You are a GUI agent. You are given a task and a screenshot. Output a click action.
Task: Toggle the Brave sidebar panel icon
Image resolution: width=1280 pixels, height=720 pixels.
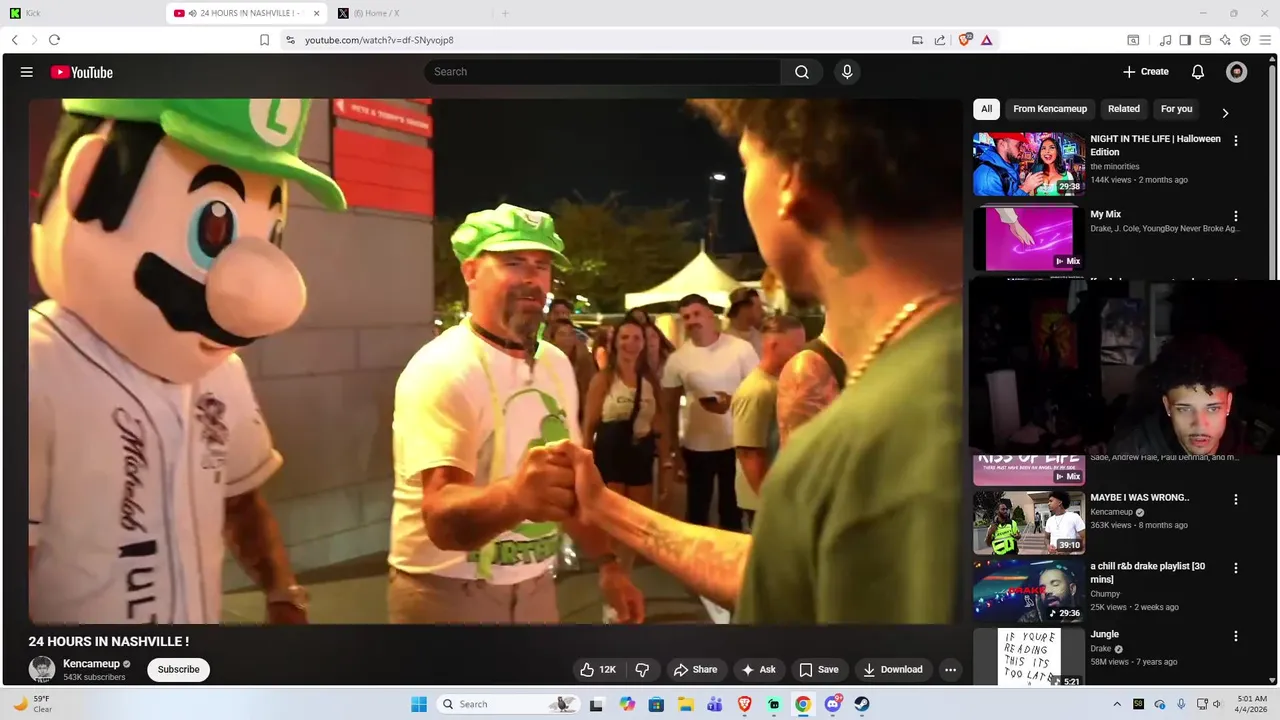(x=1185, y=40)
